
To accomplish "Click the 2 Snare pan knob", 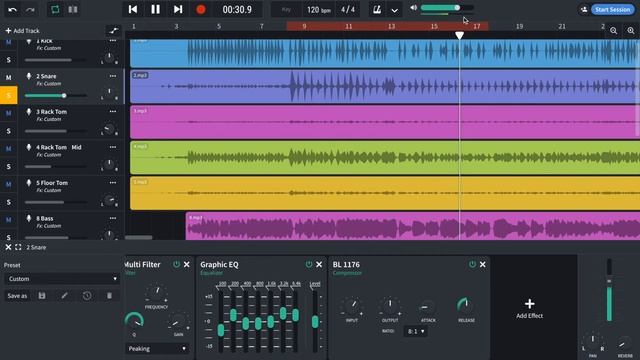I will 109,92.
